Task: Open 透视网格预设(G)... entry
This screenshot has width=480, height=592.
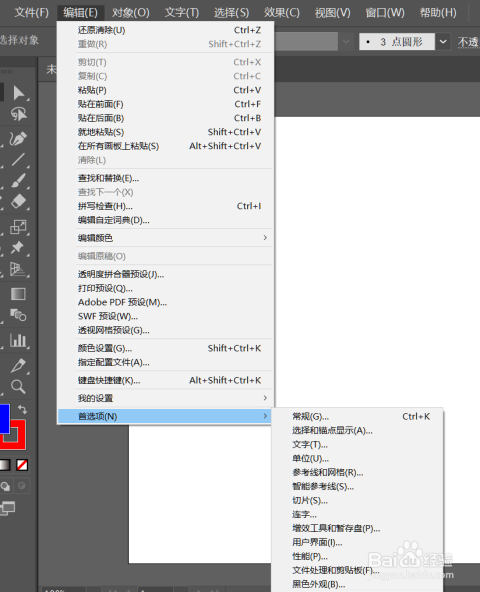Action: pyautogui.click(x=165, y=330)
